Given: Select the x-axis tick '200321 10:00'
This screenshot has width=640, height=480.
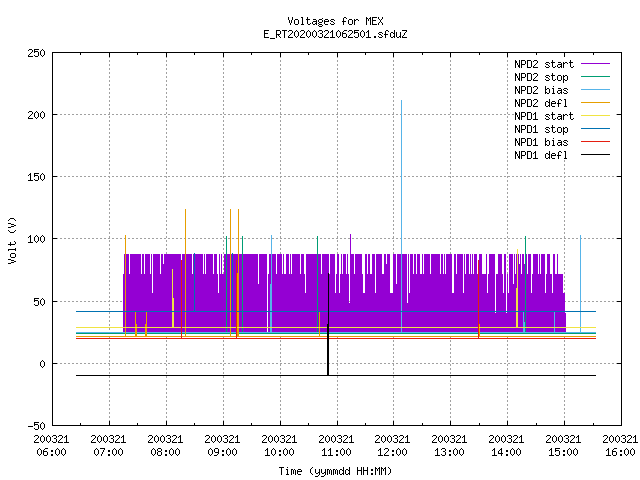Looking at the screenshot, I should pyautogui.click(x=280, y=446).
